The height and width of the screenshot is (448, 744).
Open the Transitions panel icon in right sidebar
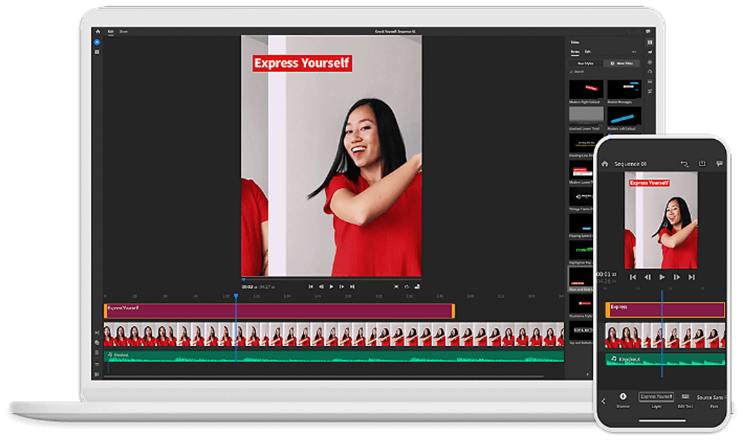point(650,52)
